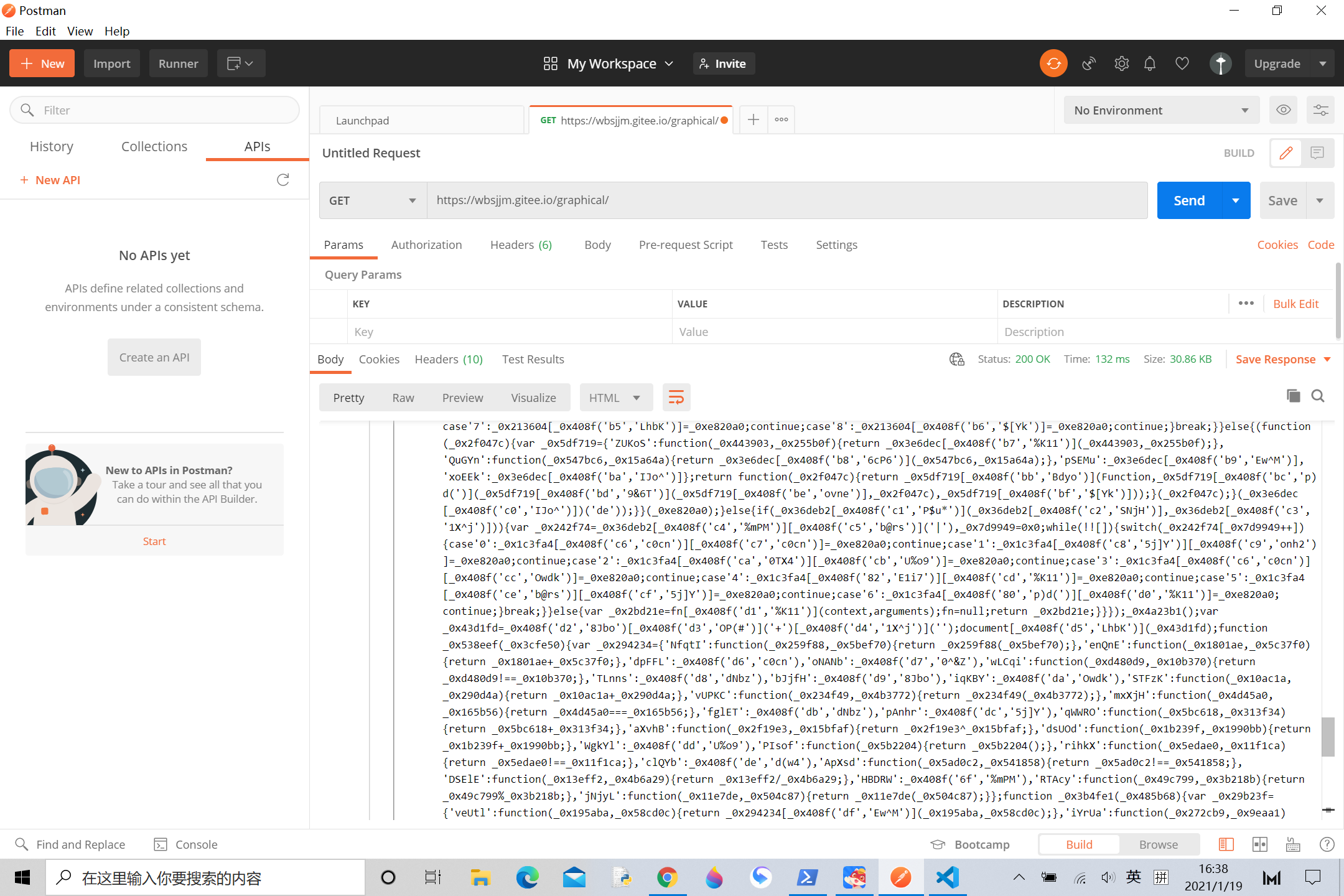
Task: Open the Save Response dropdown
Action: pos(1283,359)
